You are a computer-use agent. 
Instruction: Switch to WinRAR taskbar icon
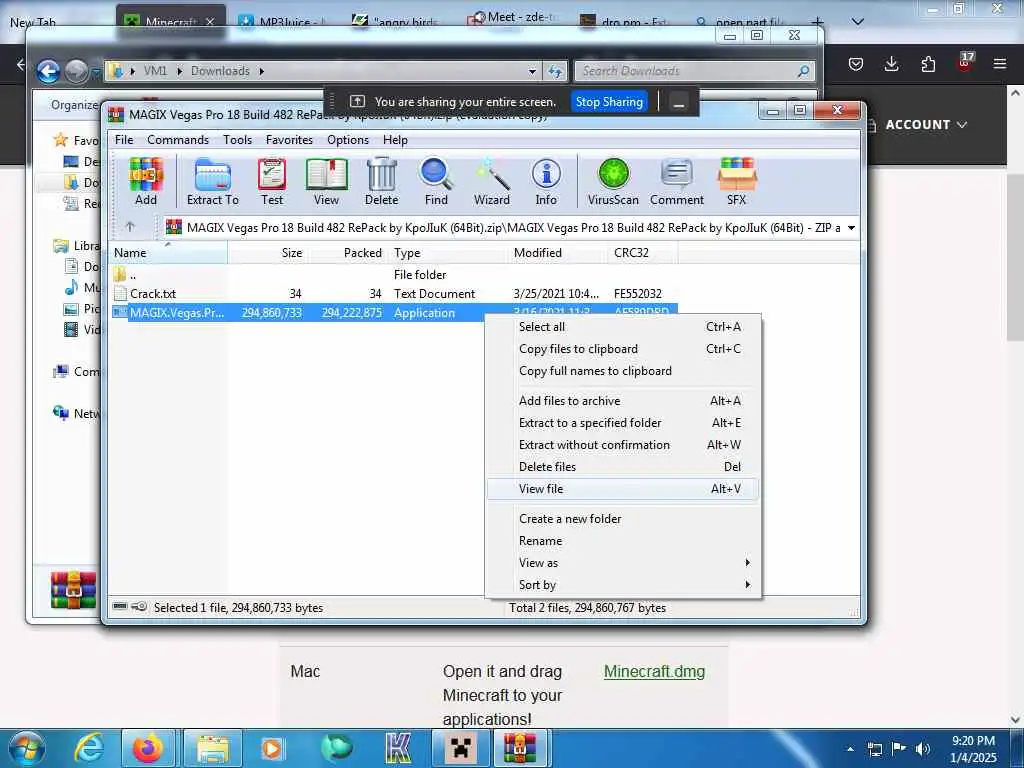519,748
